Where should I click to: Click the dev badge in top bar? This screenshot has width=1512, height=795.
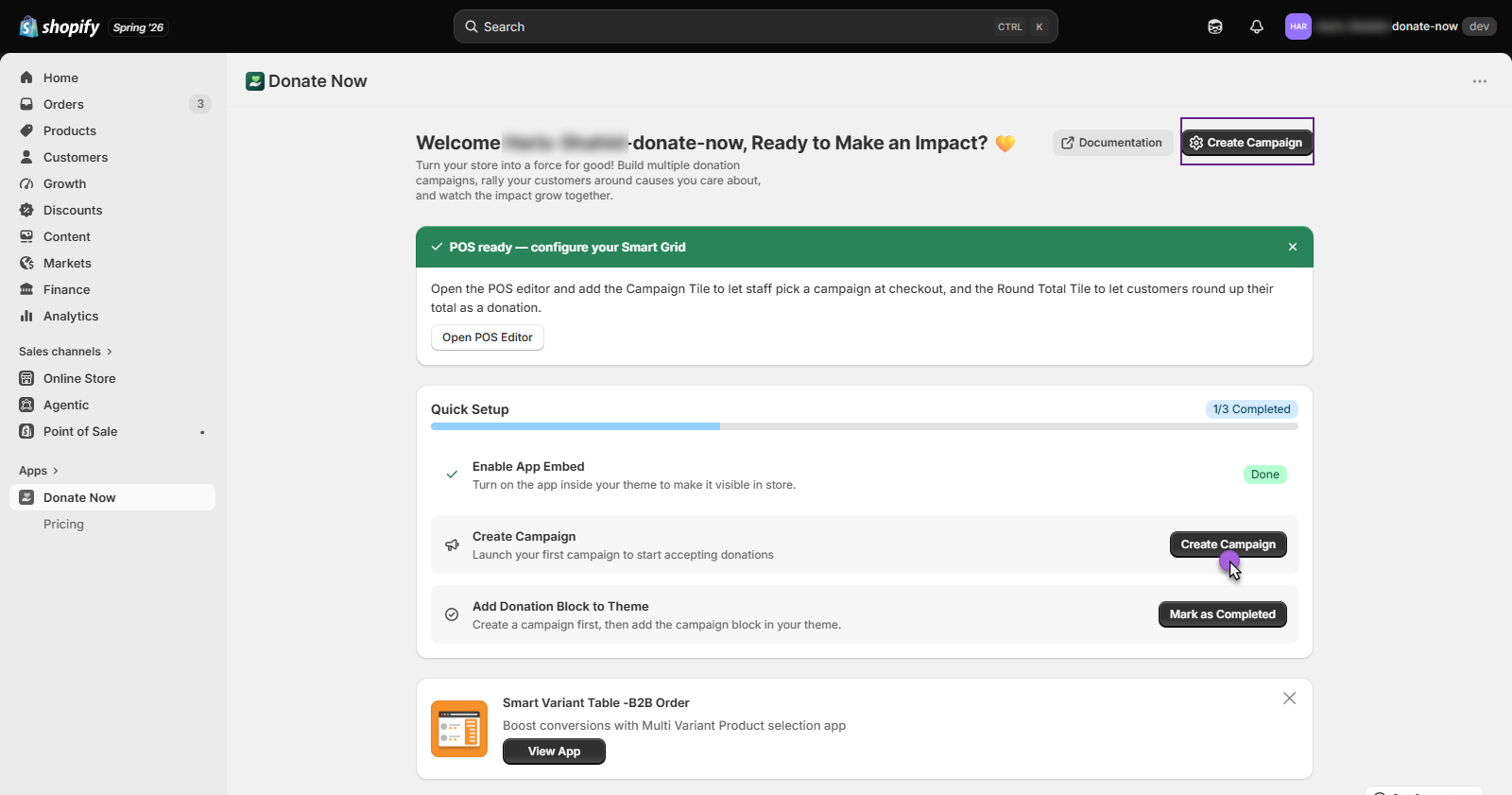click(x=1480, y=26)
